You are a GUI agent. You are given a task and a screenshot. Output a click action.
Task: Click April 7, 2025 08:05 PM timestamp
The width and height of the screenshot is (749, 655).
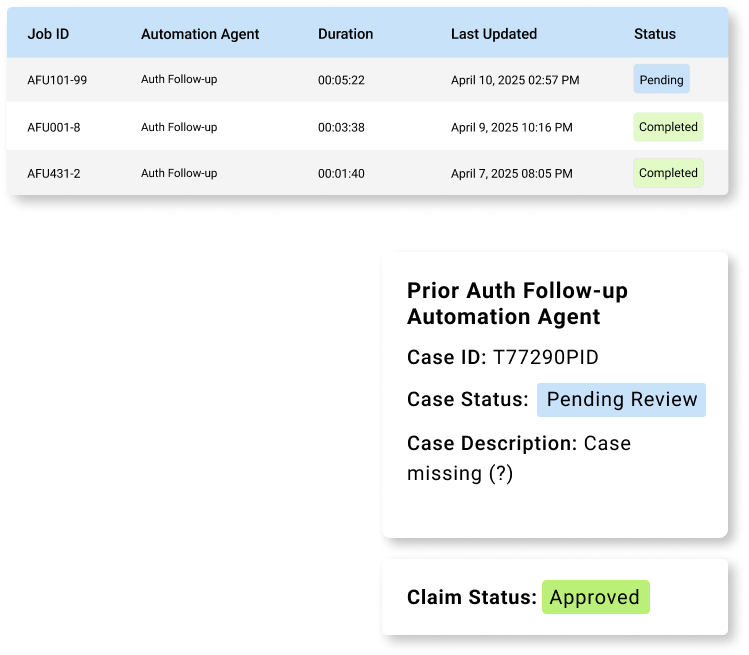512,173
